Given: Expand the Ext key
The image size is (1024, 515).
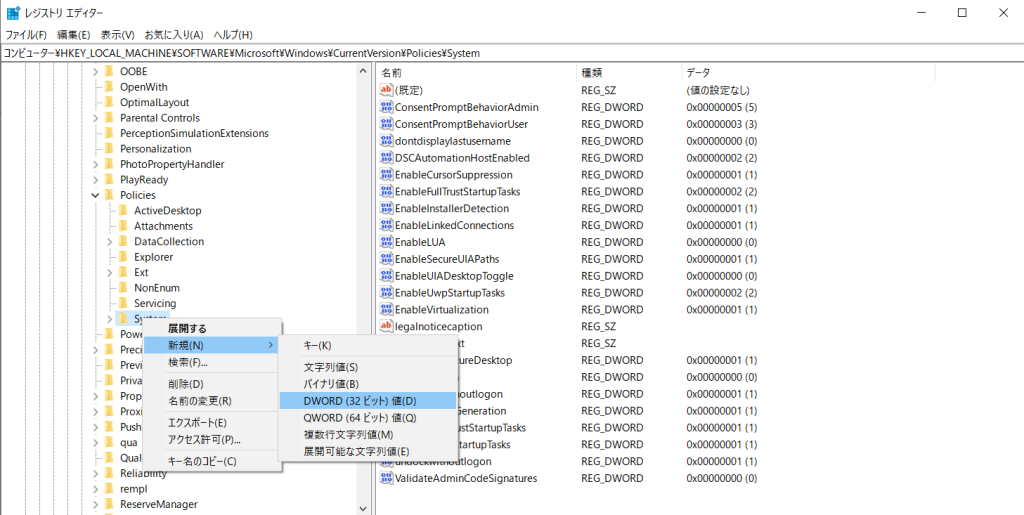Looking at the screenshot, I should pos(110,273).
